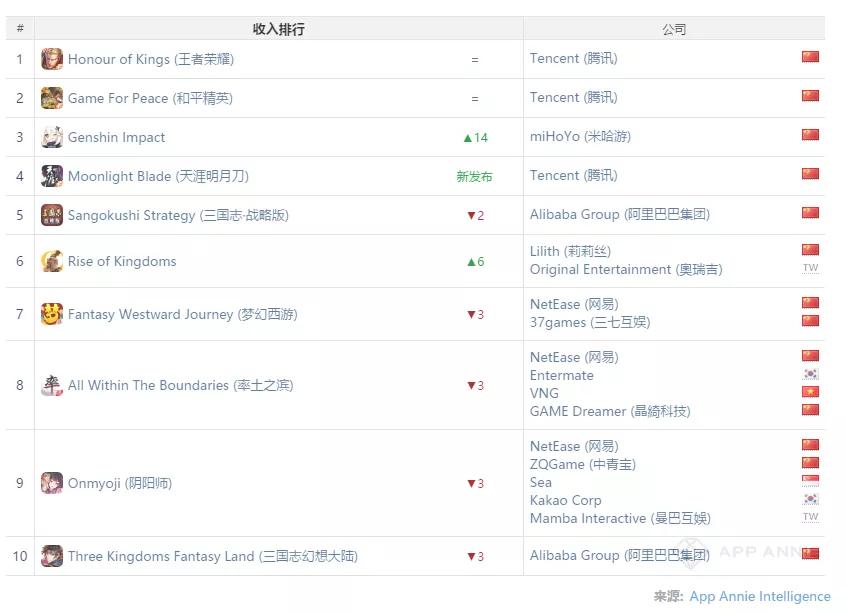Open the Onmyoji link
Image resolution: width=846 pixels, height=613 pixels.
pos(120,483)
